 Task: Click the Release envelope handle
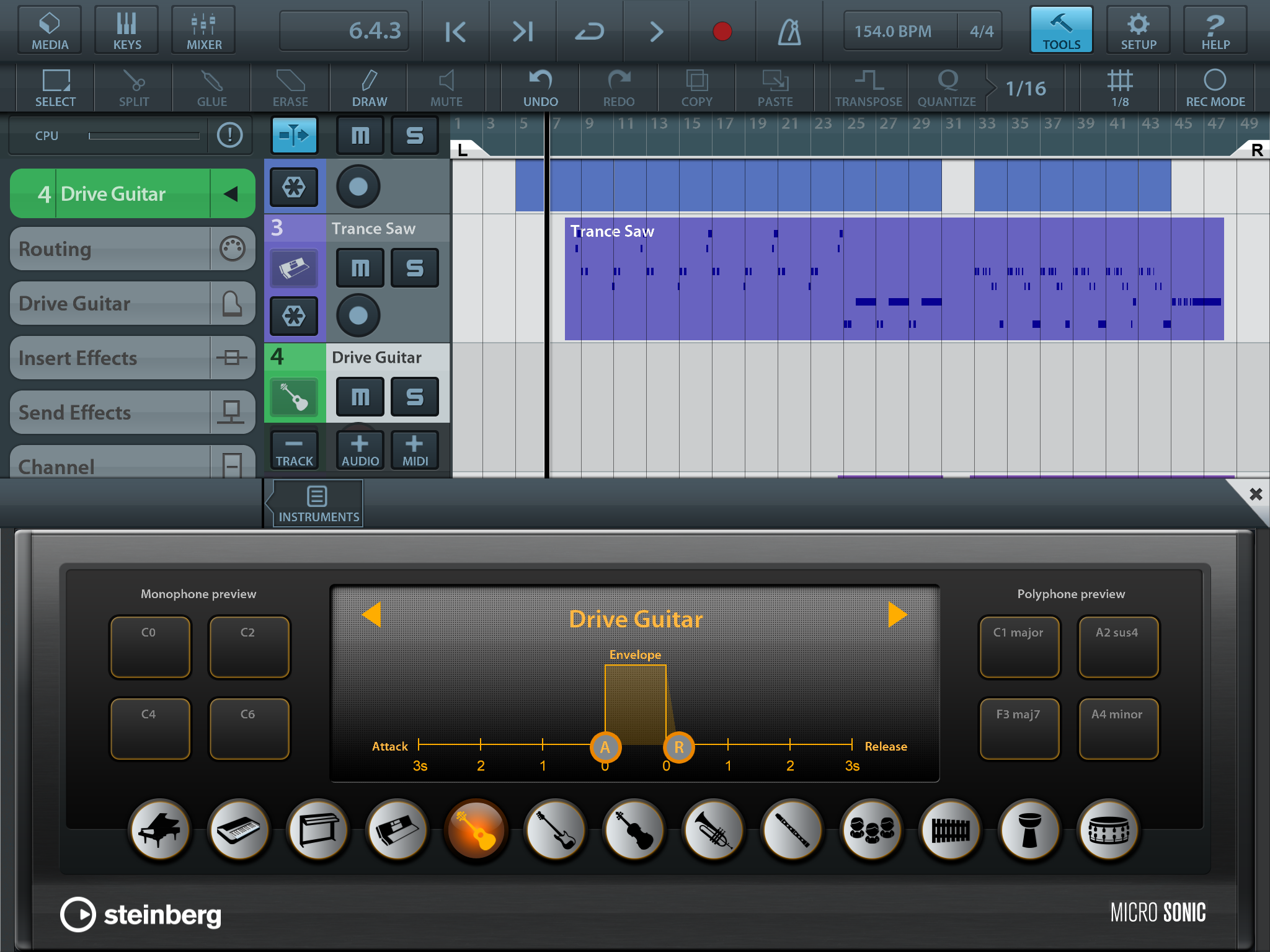point(679,747)
